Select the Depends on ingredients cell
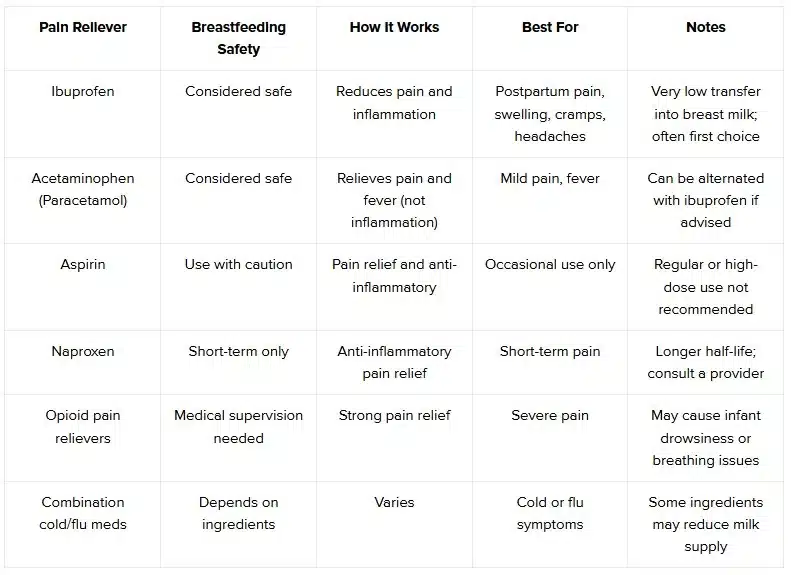The width and height of the screenshot is (791, 575). 238,513
